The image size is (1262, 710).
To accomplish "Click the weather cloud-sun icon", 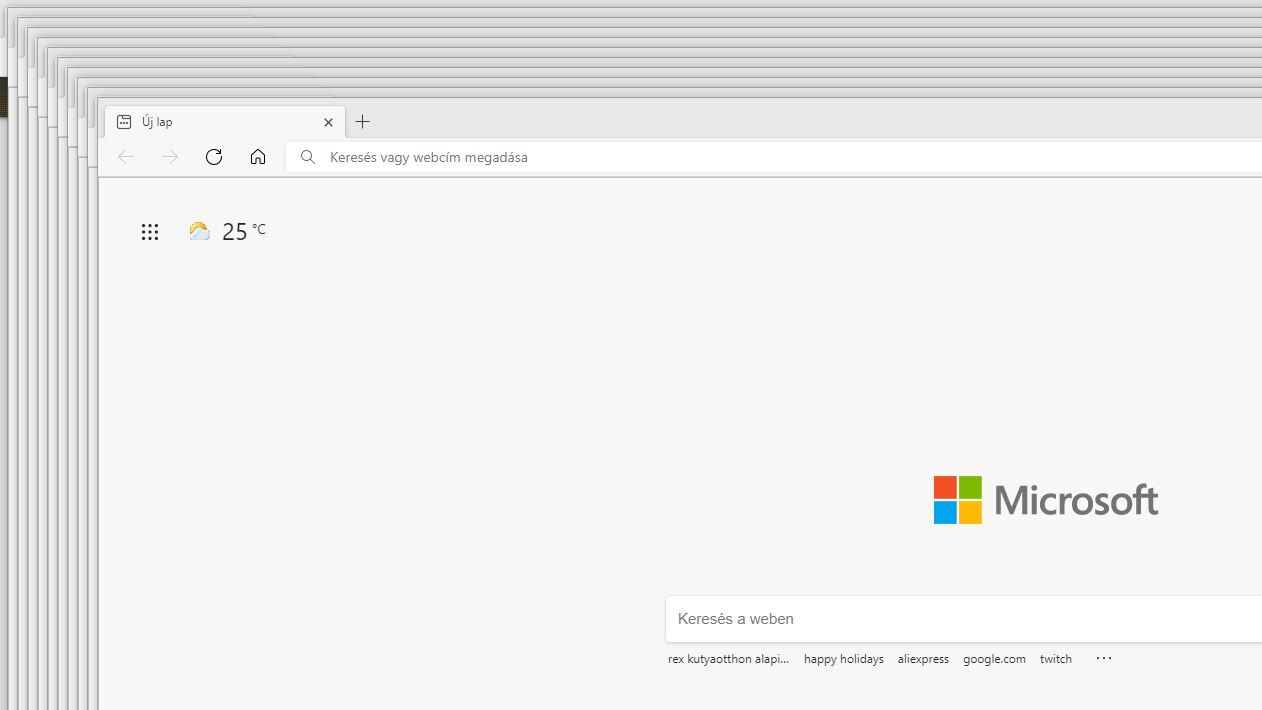I will pos(200,231).
